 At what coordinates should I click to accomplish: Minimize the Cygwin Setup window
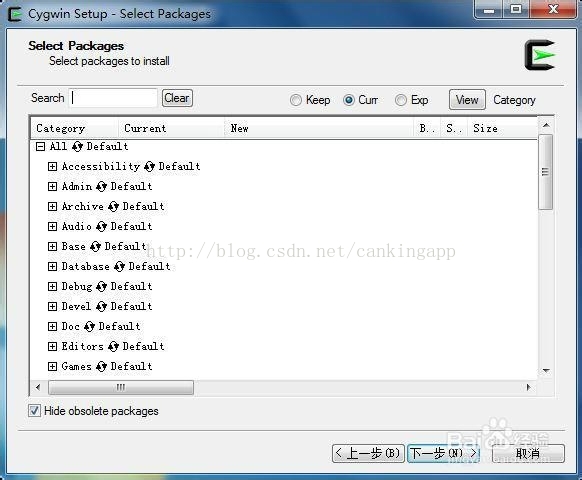coord(488,9)
